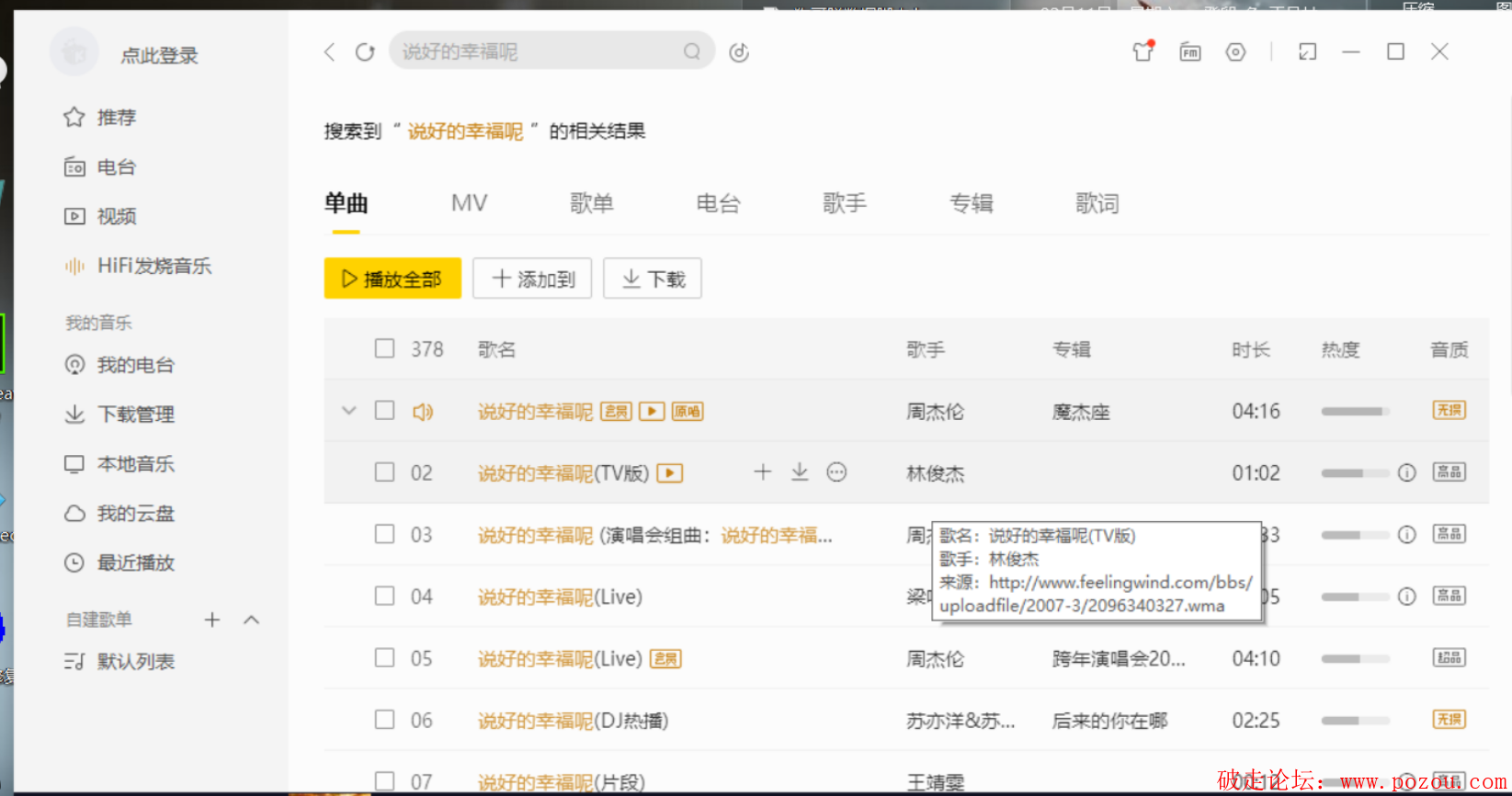Viewport: 1512px width, 796px height.
Task: Check the box for song 03
Action: [x=384, y=534]
